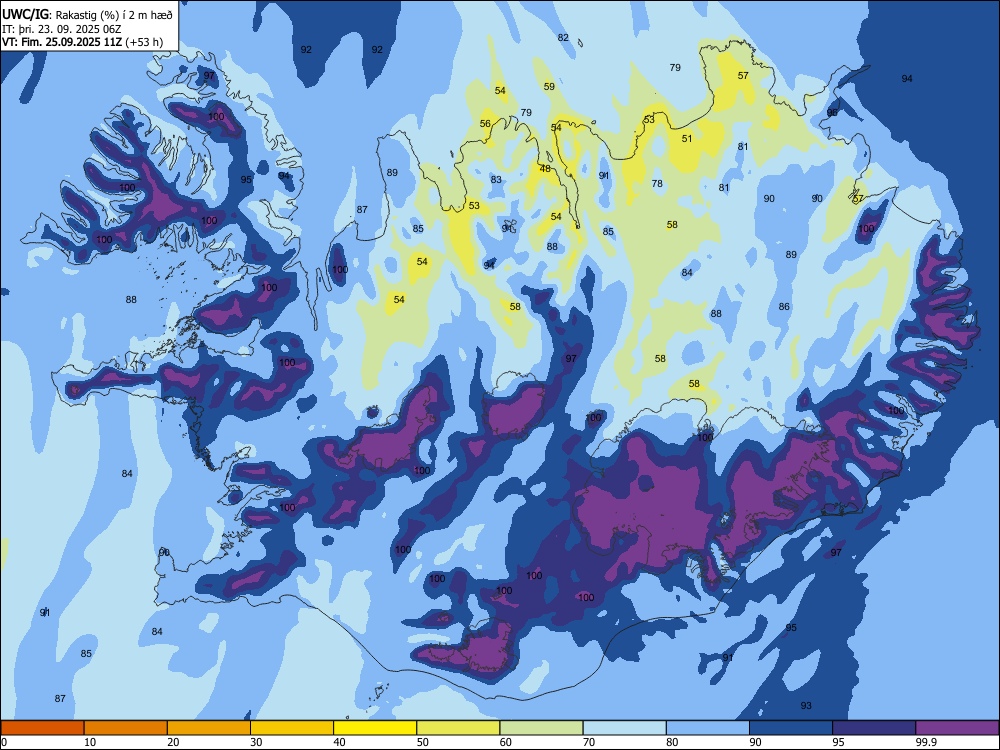Viewport: 1000px width, 750px height.
Task: Select the orange 10–20 legend color block
Action: click(x=126, y=728)
